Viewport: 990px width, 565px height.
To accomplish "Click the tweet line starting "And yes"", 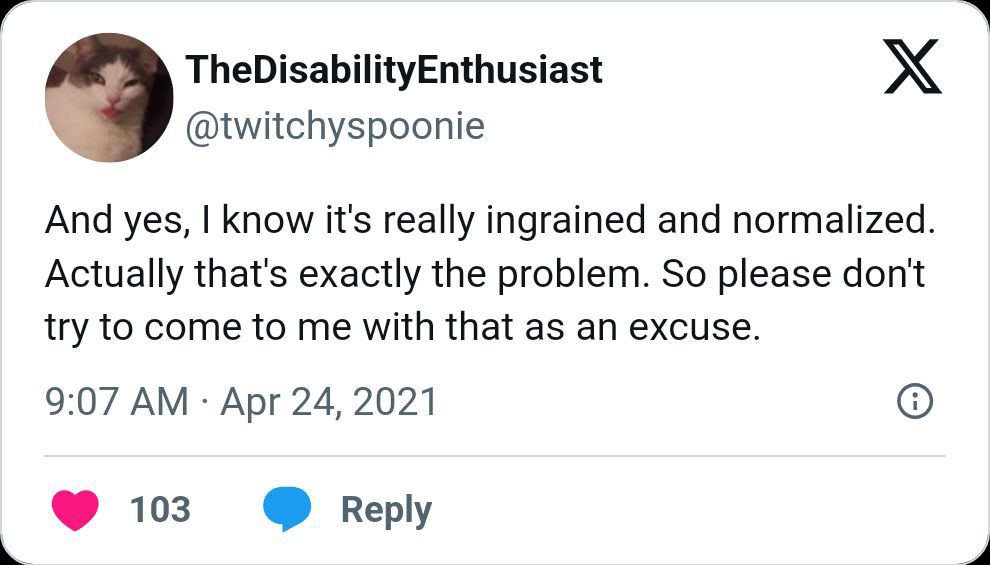I will click(489, 222).
